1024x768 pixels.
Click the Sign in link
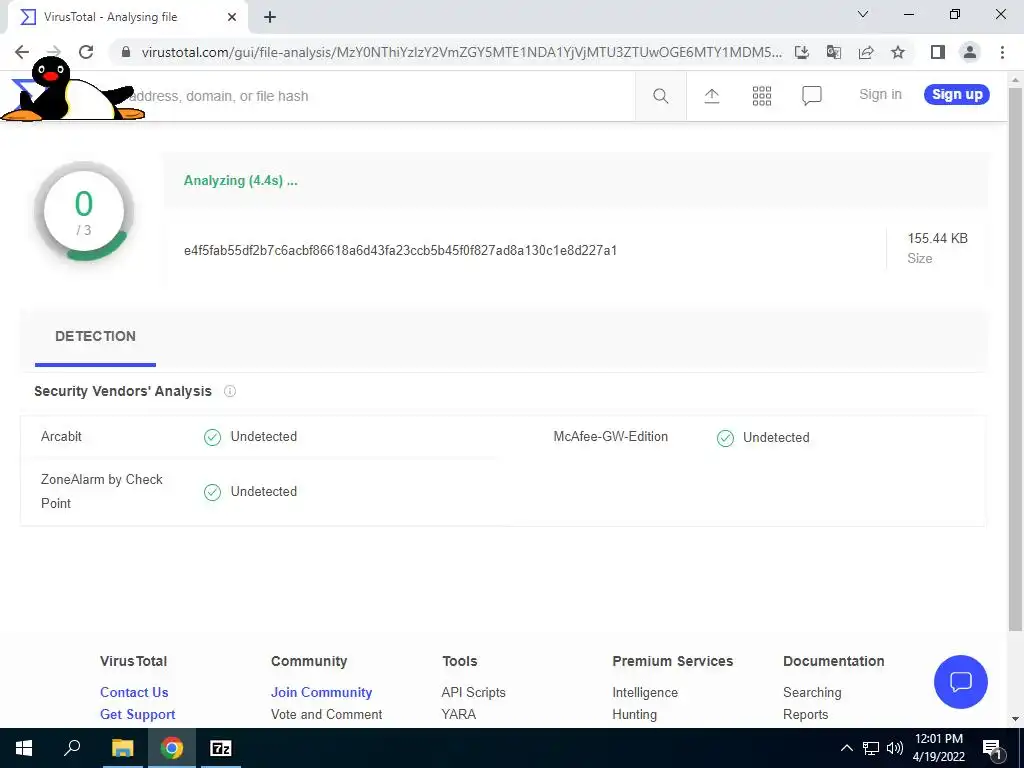(x=880, y=95)
